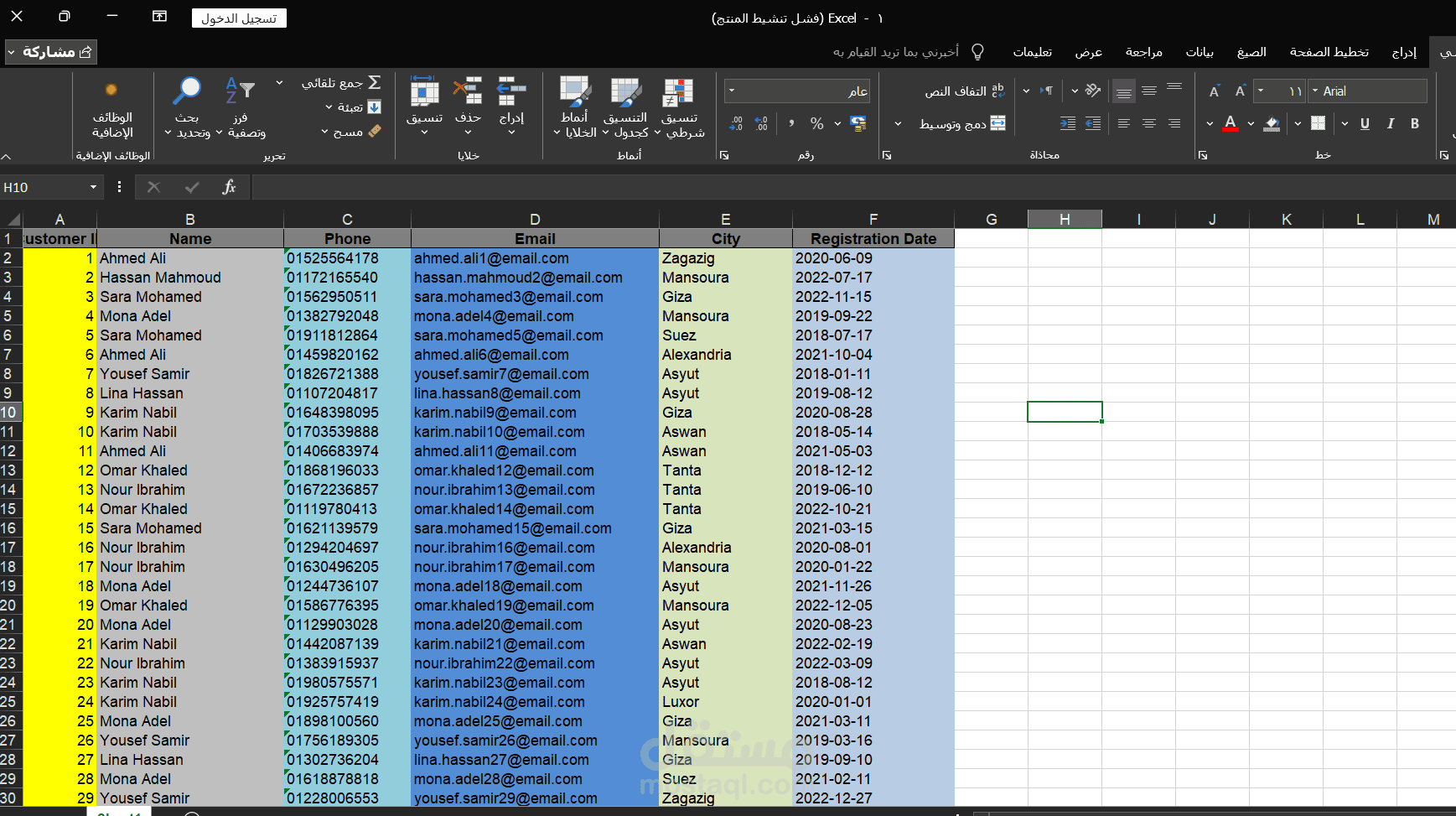The image size is (1456, 816).
Task: Open the cells Format icon (تنسيق)
Action: coord(424,91)
